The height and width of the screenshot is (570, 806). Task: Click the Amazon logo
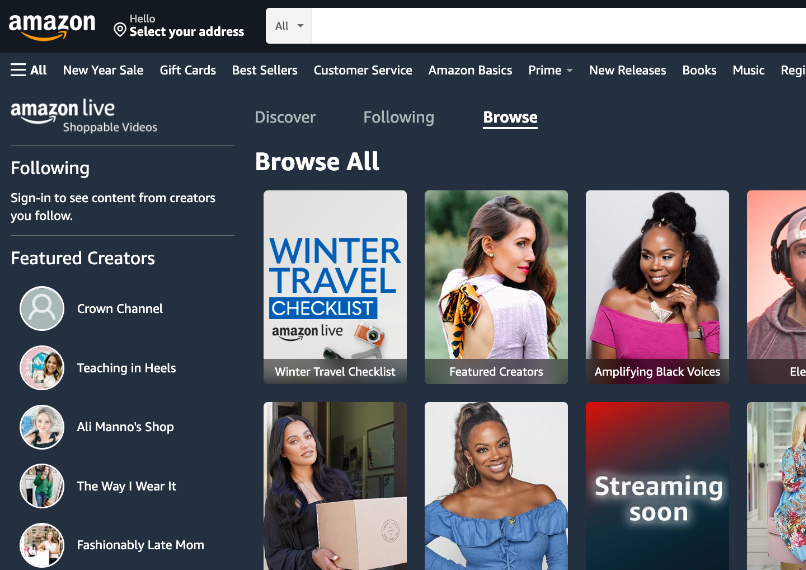(x=52, y=26)
